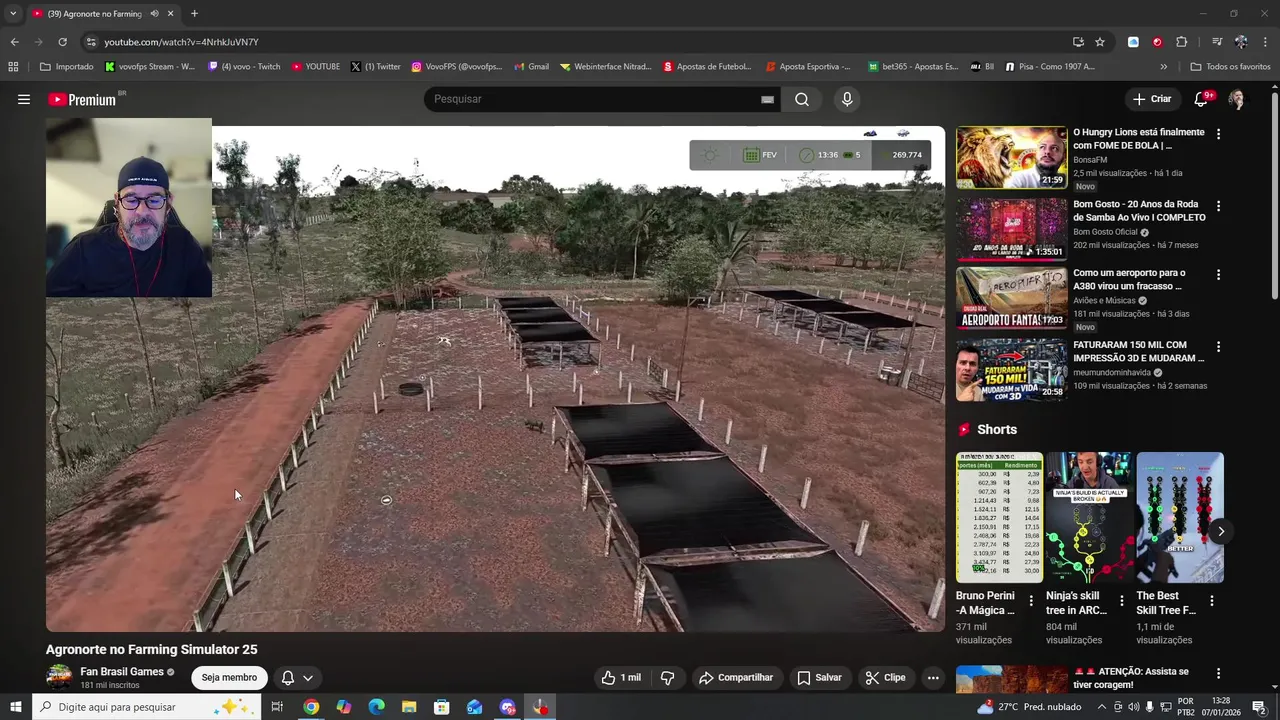1280x720 pixels.
Task: Open the Importado bookmarks folder
Action: tap(66, 67)
